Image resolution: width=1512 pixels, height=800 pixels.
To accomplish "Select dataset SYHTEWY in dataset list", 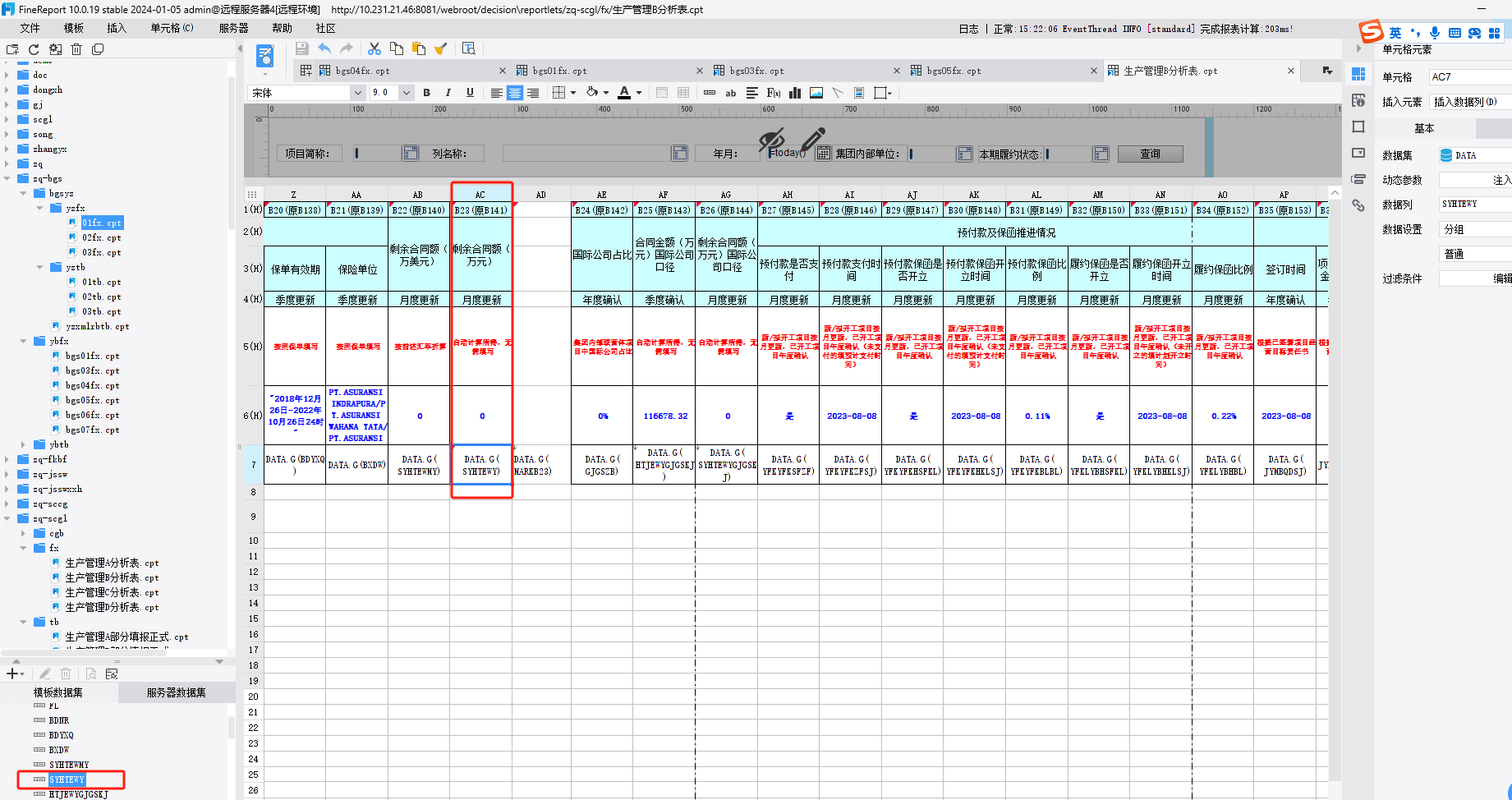I will point(67,779).
